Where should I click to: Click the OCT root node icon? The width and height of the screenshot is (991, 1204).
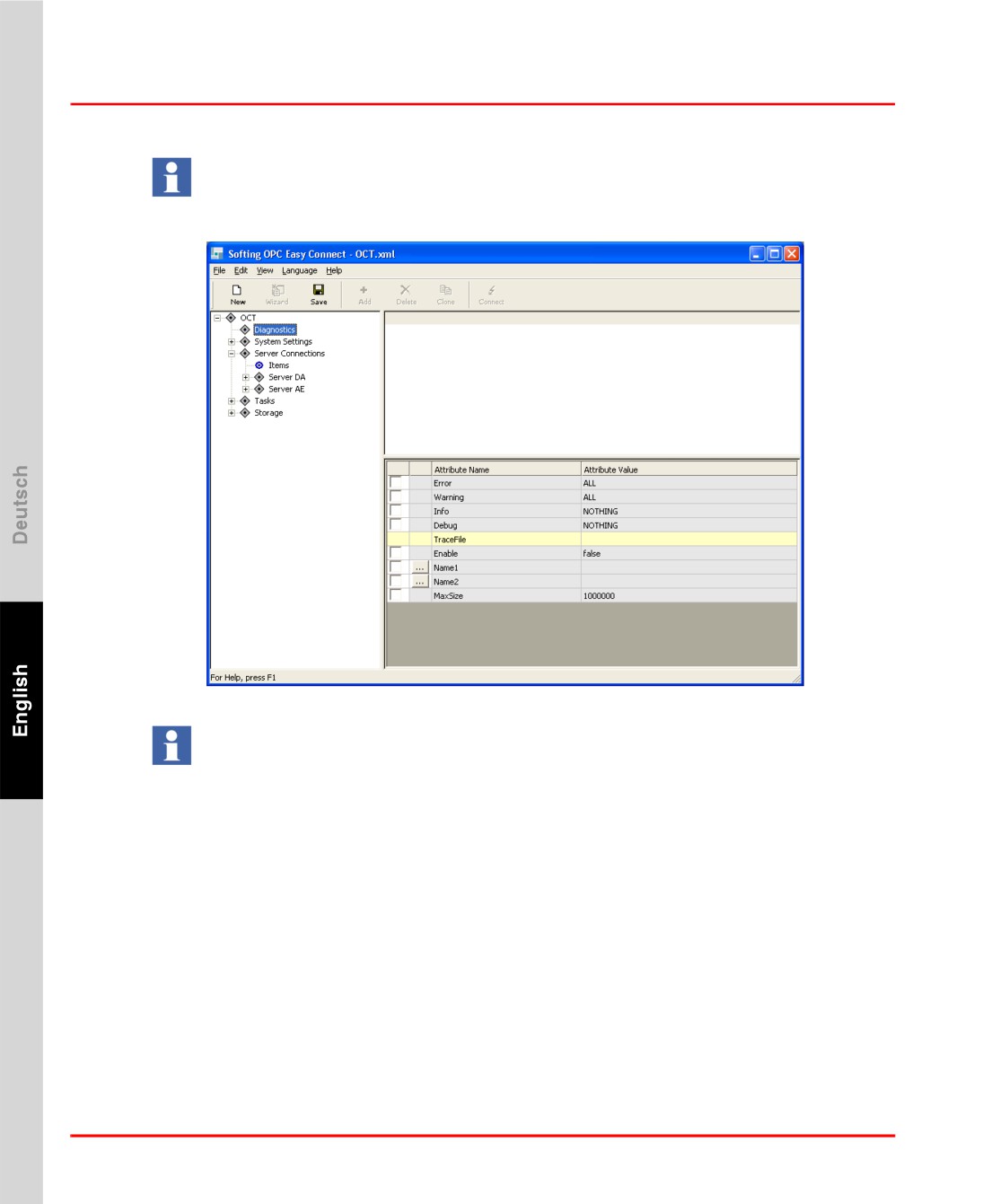231,318
